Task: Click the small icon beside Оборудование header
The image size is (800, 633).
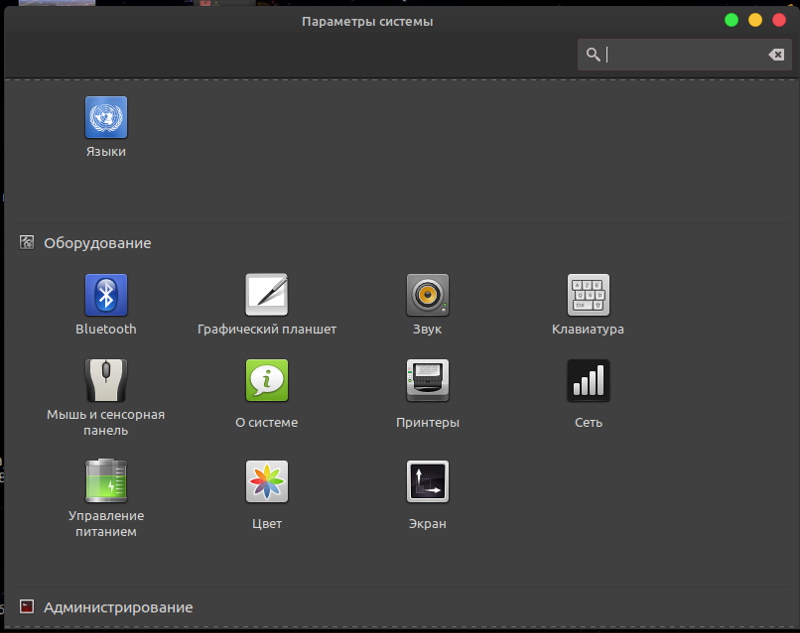Action: tap(26, 242)
